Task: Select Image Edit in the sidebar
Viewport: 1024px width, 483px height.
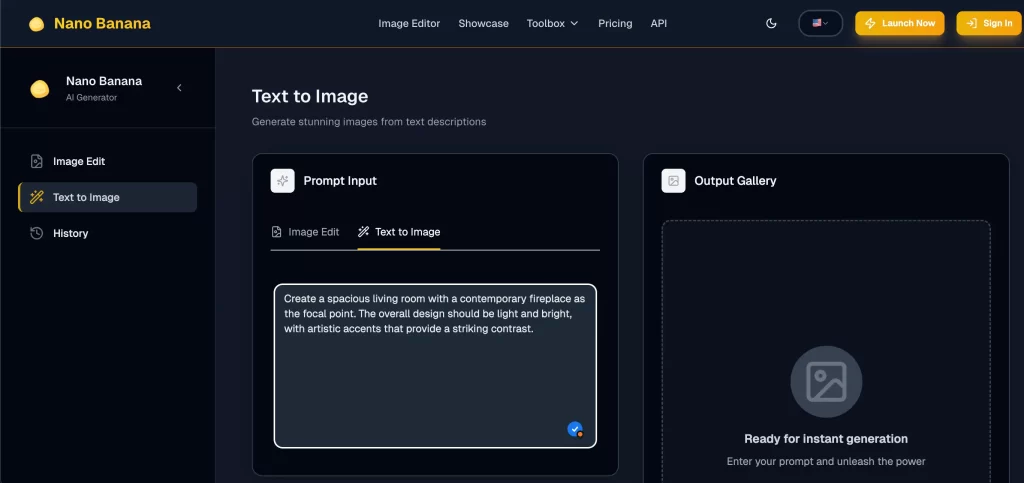Action: [x=78, y=161]
